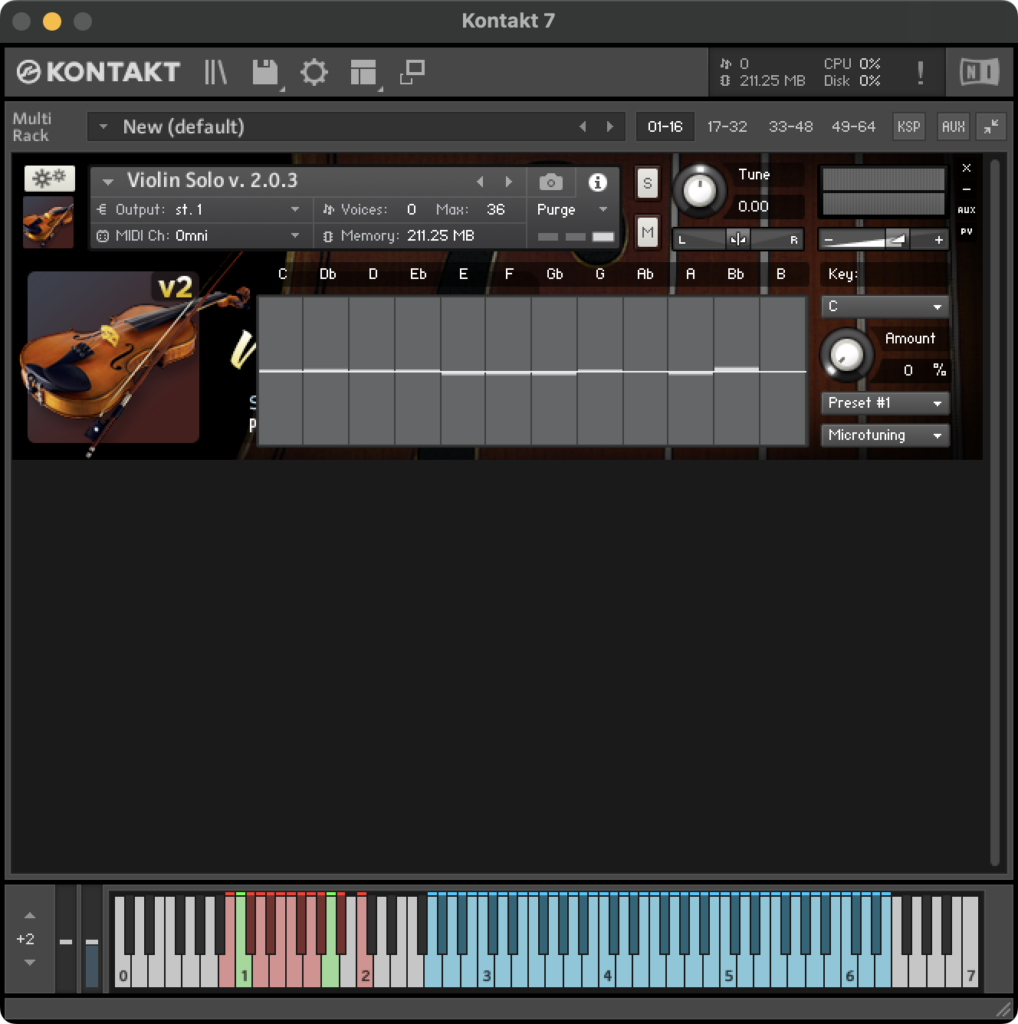Increase volume with plus button

coord(938,240)
